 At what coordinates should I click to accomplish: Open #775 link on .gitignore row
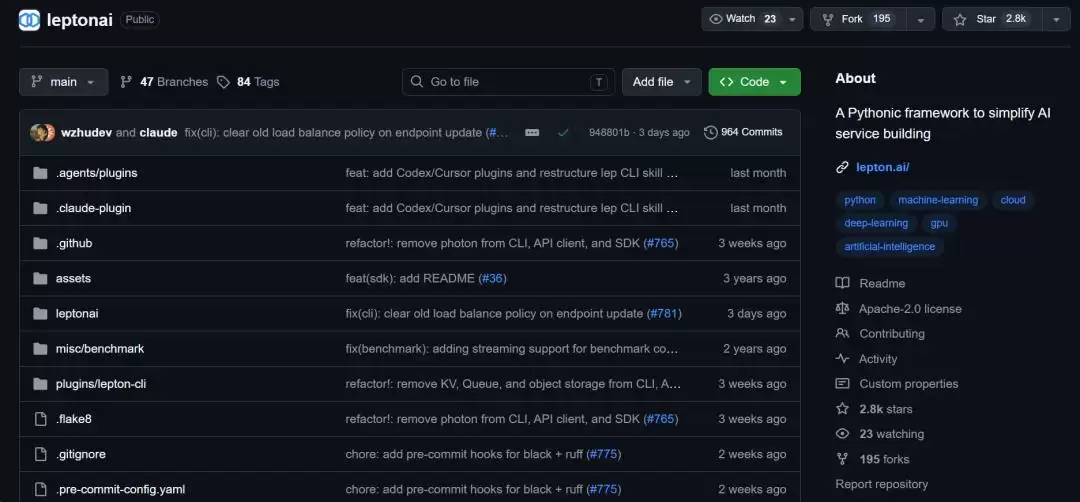pyautogui.click(x=604, y=454)
